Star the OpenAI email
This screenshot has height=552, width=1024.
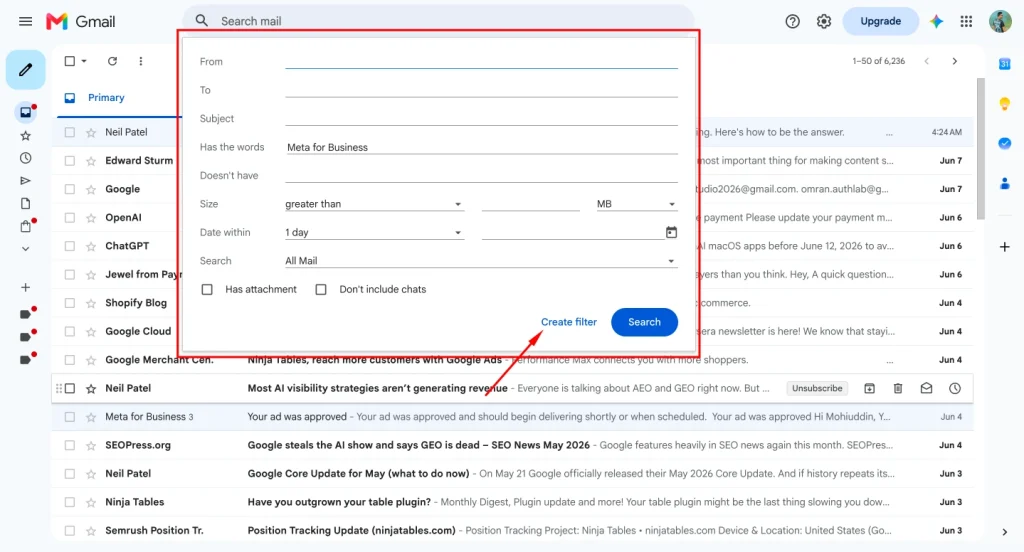(x=91, y=218)
